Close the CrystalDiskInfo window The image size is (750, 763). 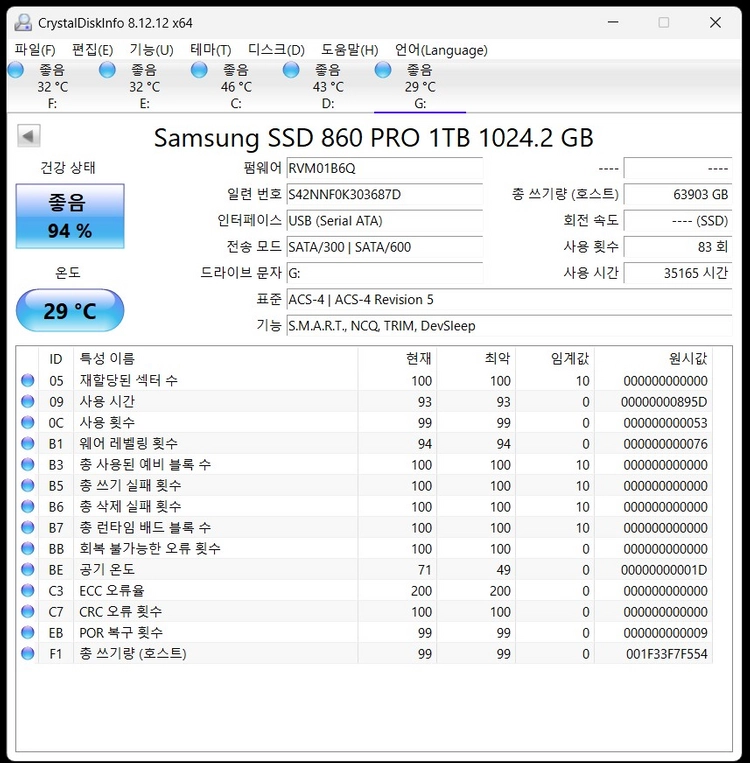click(x=715, y=22)
